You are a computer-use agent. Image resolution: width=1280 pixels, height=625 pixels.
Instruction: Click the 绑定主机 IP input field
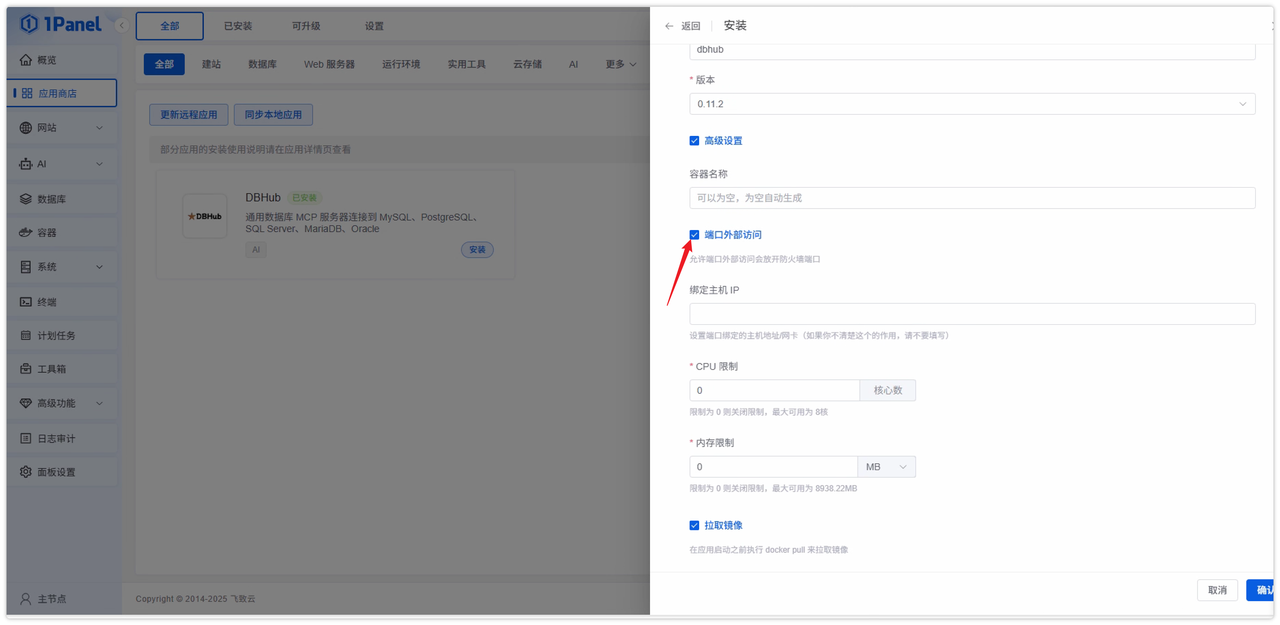971,313
